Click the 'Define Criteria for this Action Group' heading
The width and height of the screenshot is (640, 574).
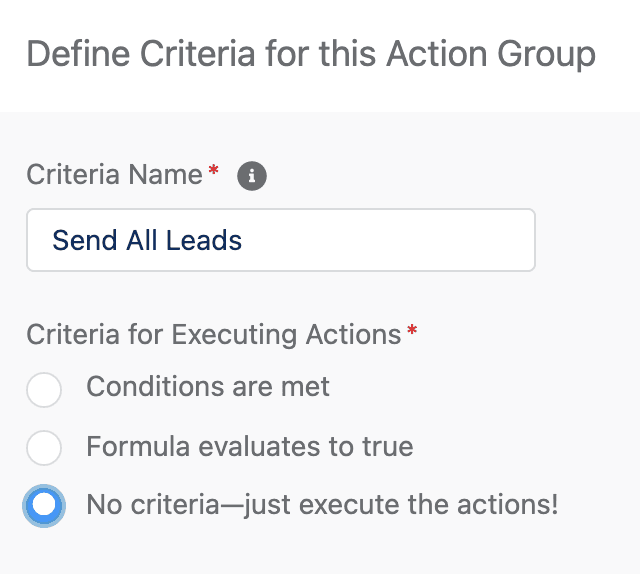pos(311,53)
